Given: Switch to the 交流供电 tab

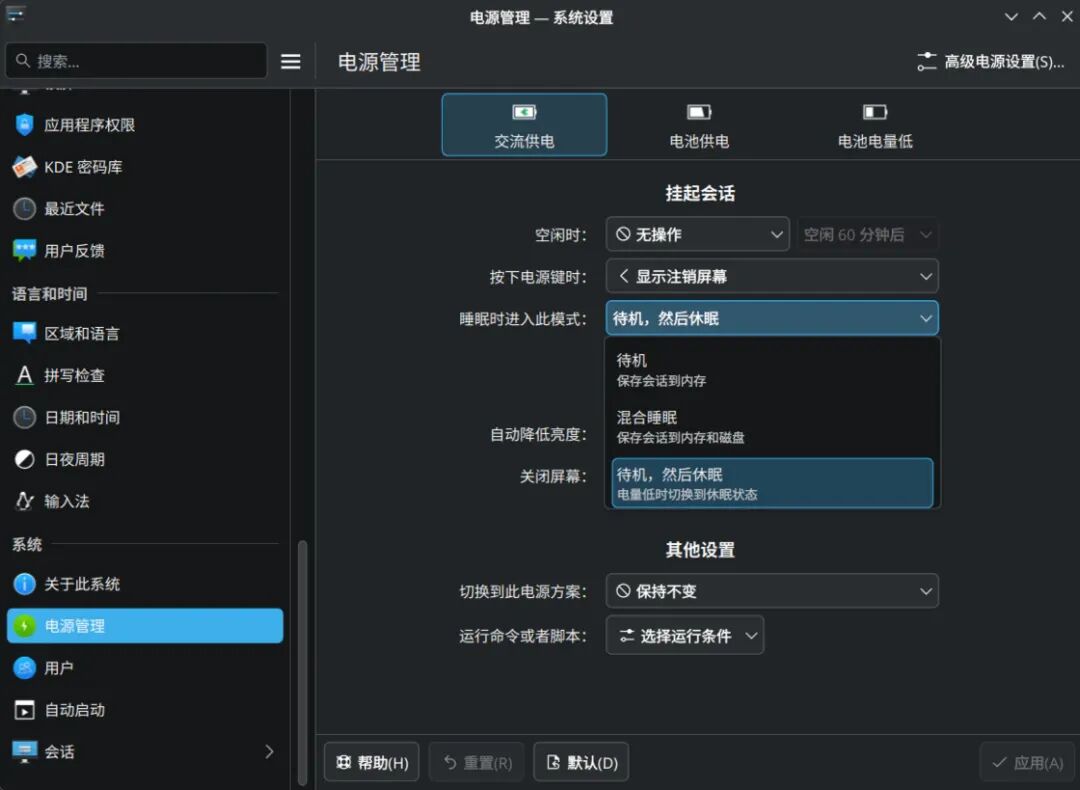Looking at the screenshot, I should (x=524, y=125).
